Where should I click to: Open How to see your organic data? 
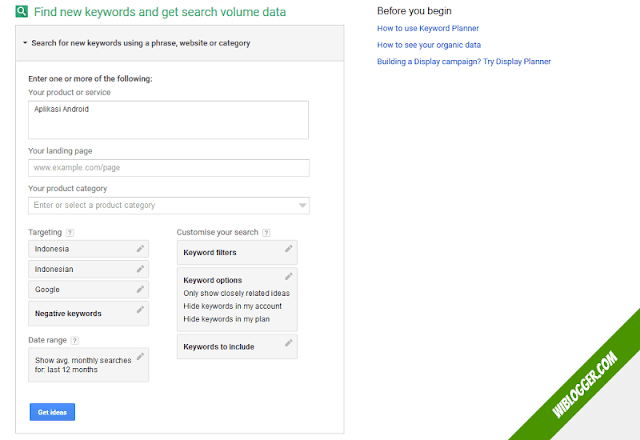click(x=429, y=45)
